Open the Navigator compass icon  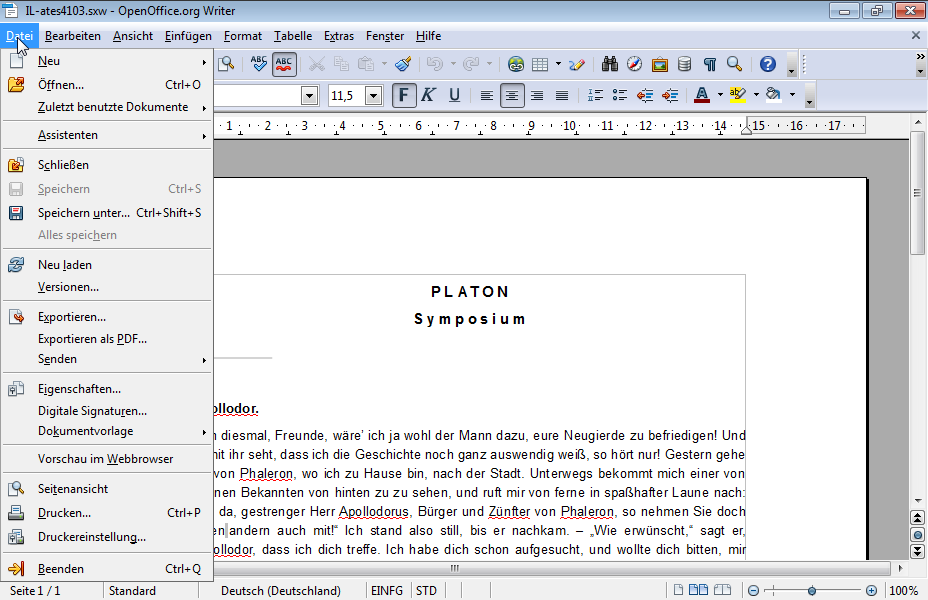coord(635,64)
